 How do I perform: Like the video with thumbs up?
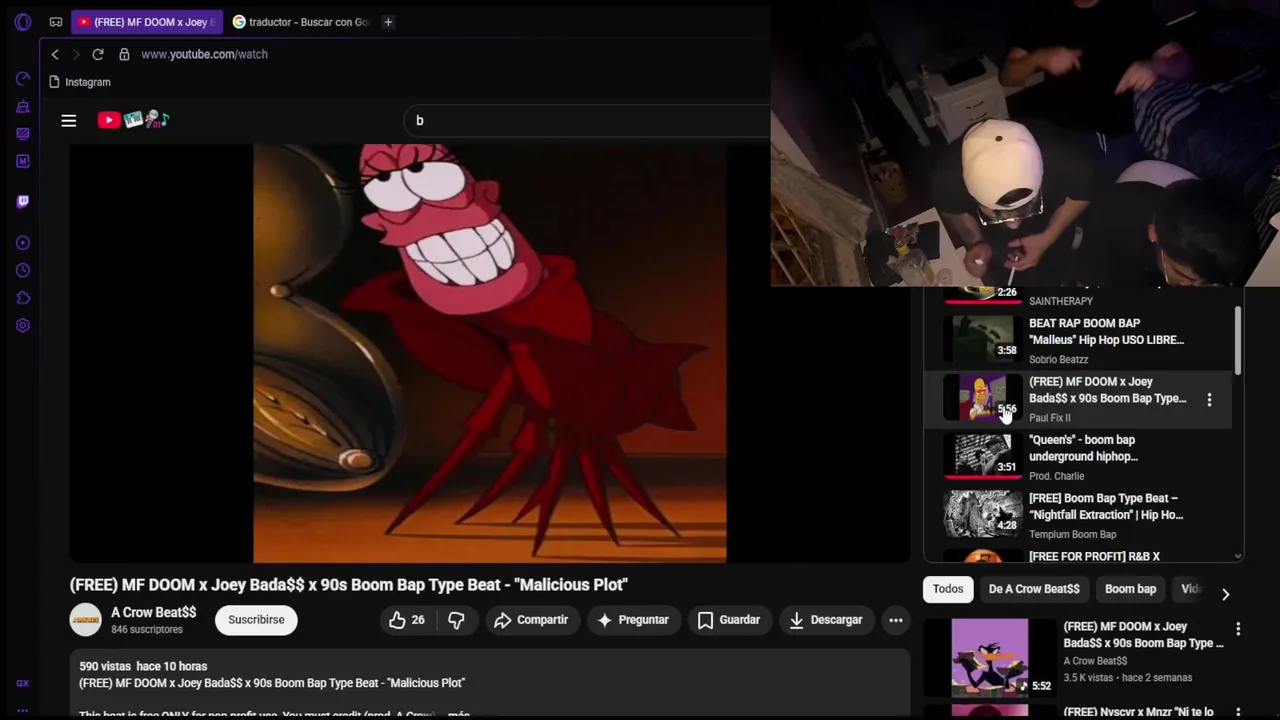[407, 620]
